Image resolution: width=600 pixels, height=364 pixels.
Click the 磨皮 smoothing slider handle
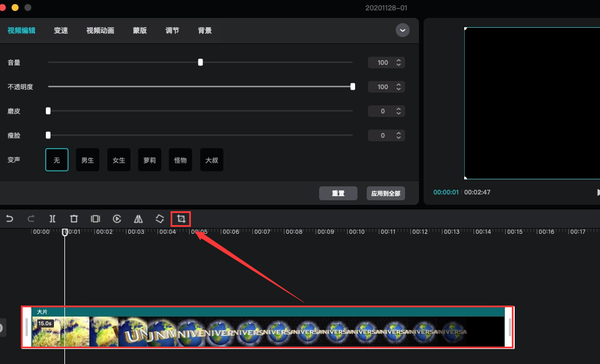48,111
